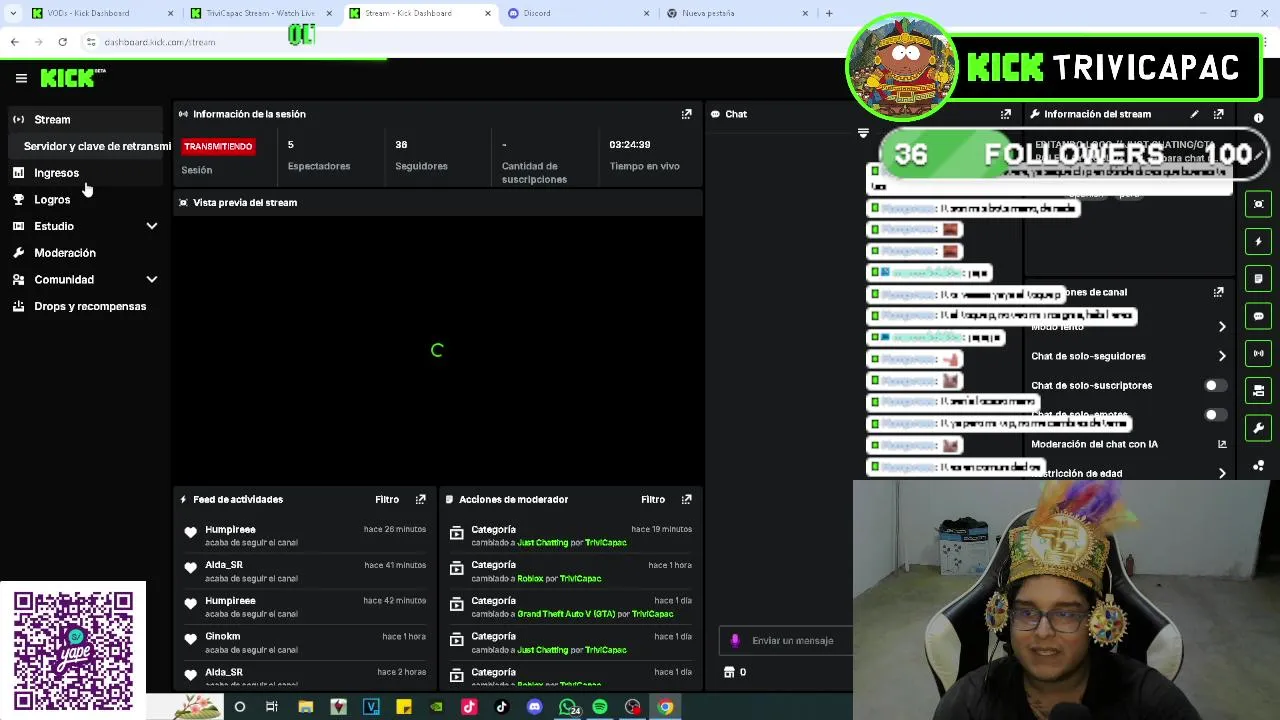Click the screenshot frame icon in right rail
The image size is (1280, 720).
[x=1259, y=204]
